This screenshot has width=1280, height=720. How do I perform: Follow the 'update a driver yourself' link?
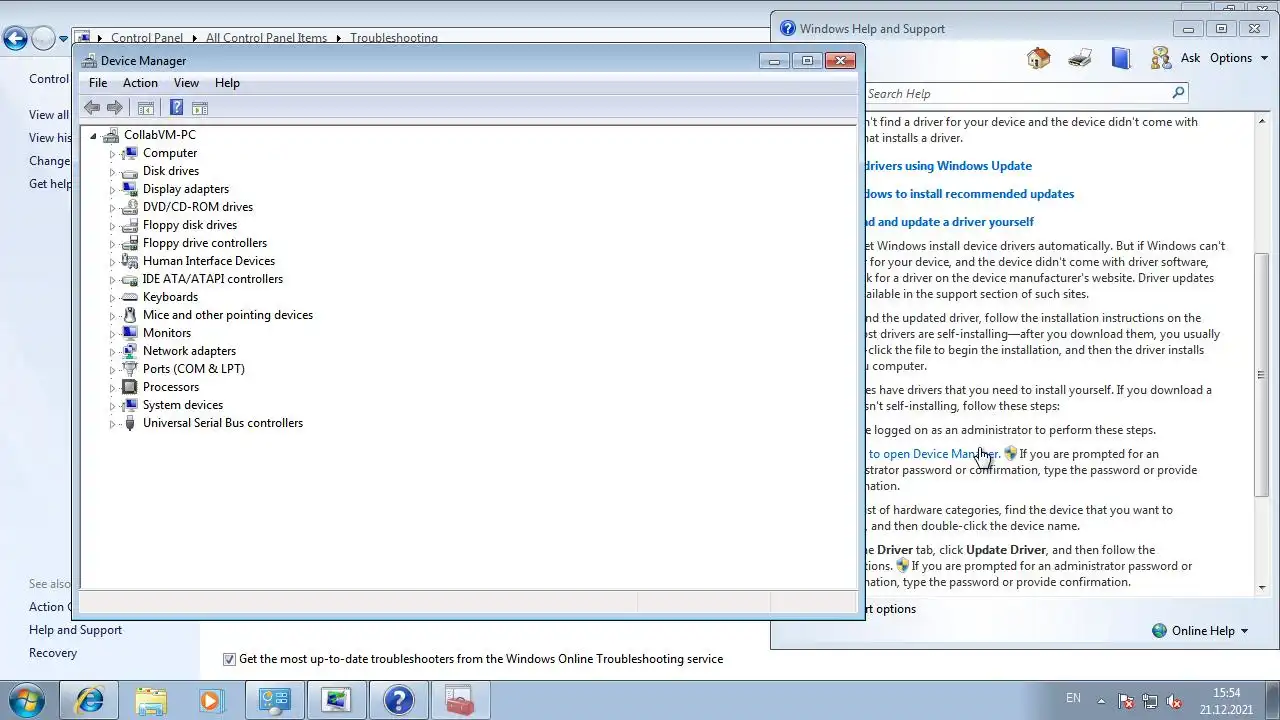950,222
